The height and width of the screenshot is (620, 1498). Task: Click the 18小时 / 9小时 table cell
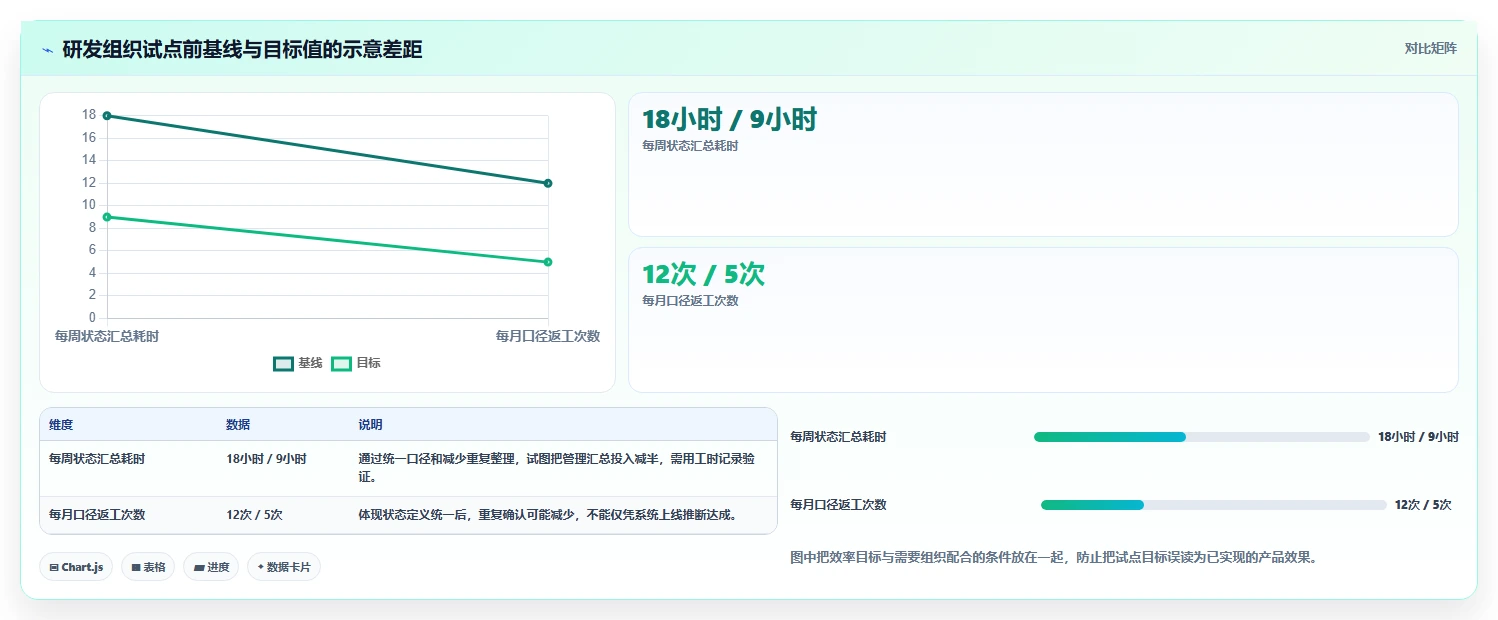tap(266, 459)
